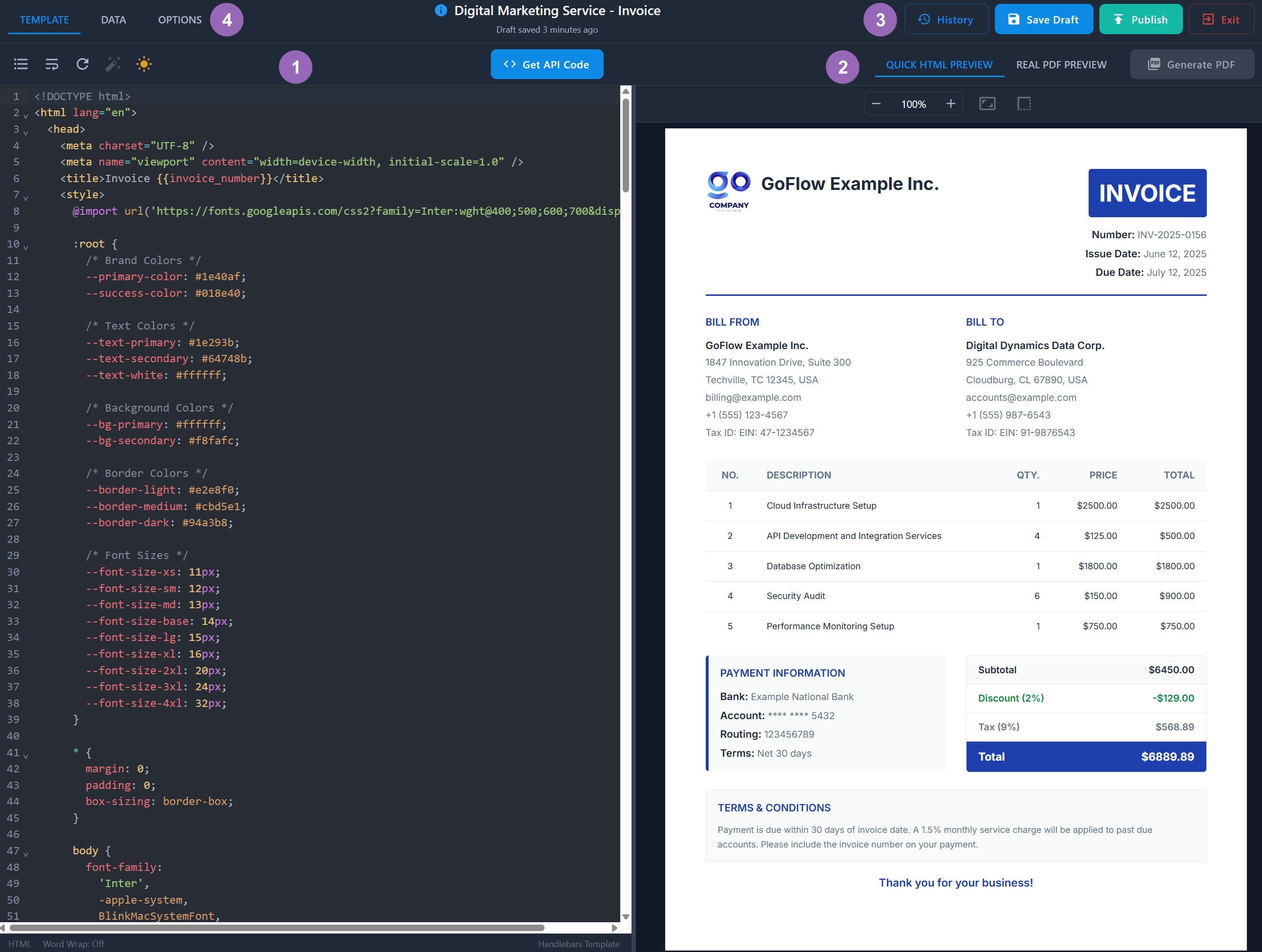Exit the template editor

coord(1221,19)
